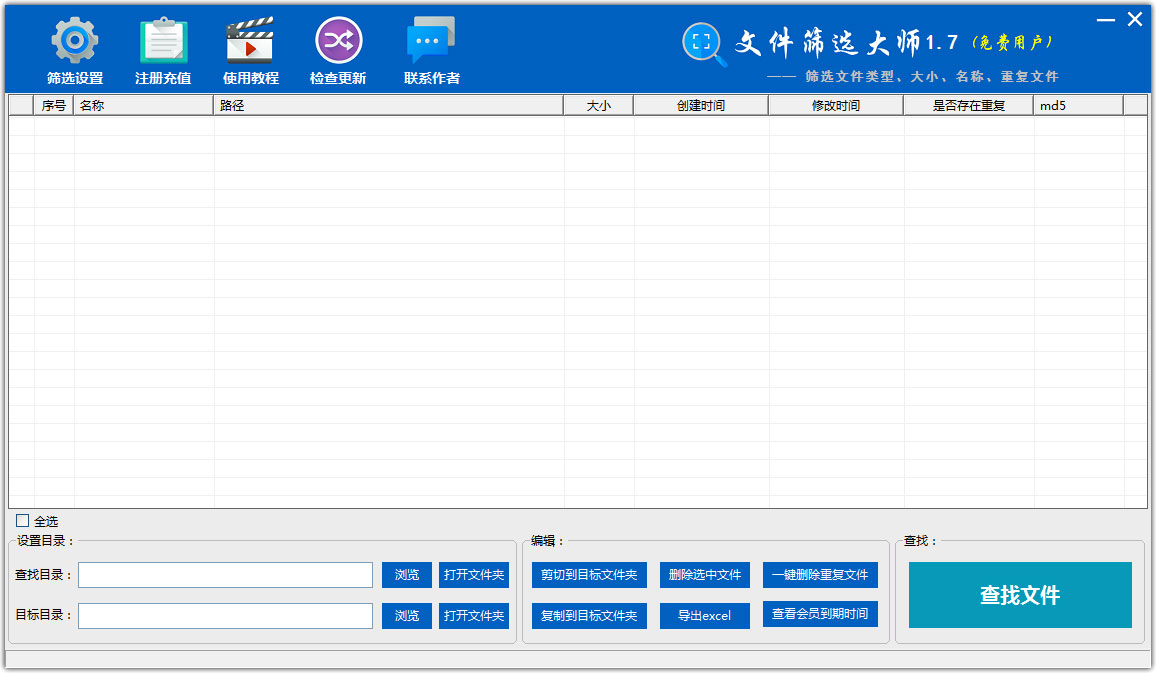Toggle the 全选 checkbox
1156x673 pixels.
click(23, 520)
